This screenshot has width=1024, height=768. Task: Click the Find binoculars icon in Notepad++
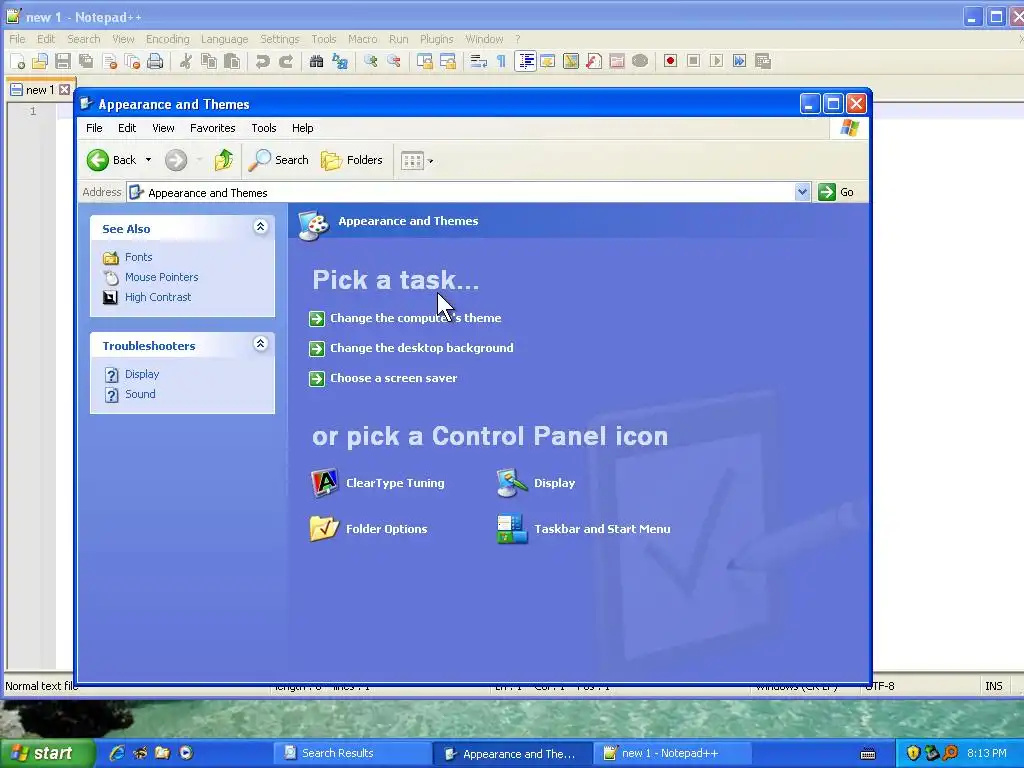pos(317,61)
